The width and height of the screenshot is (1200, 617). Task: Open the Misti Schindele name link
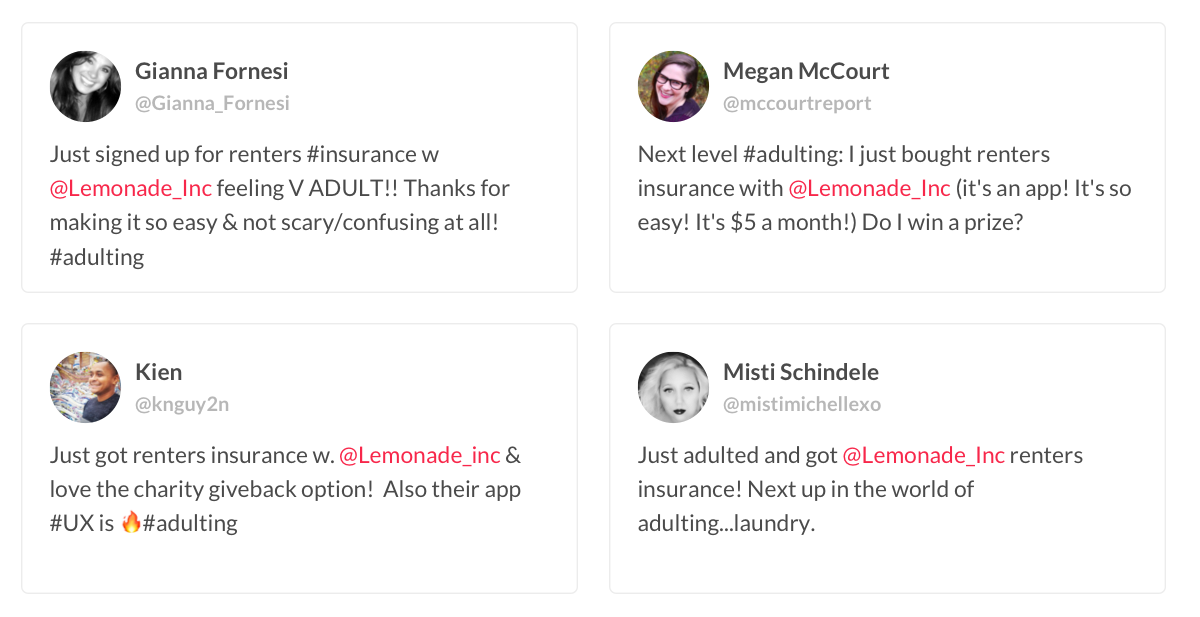pyautogui.click(x=800, y=372)
